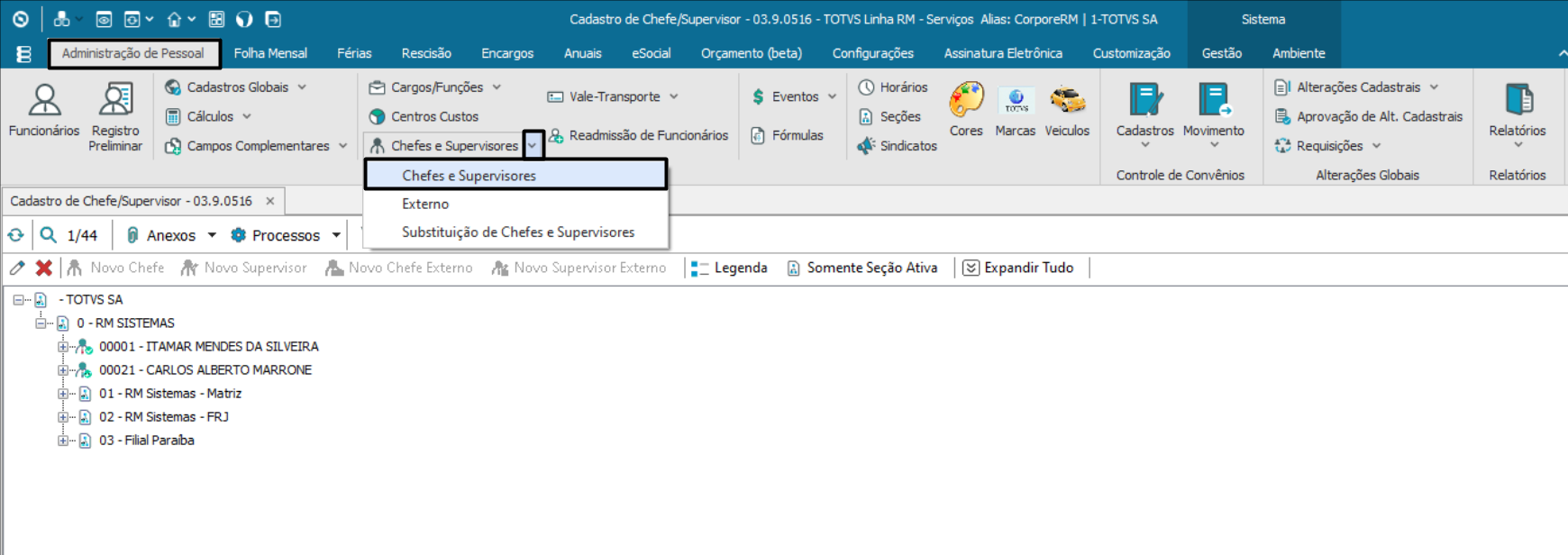Open Seções

889,116
